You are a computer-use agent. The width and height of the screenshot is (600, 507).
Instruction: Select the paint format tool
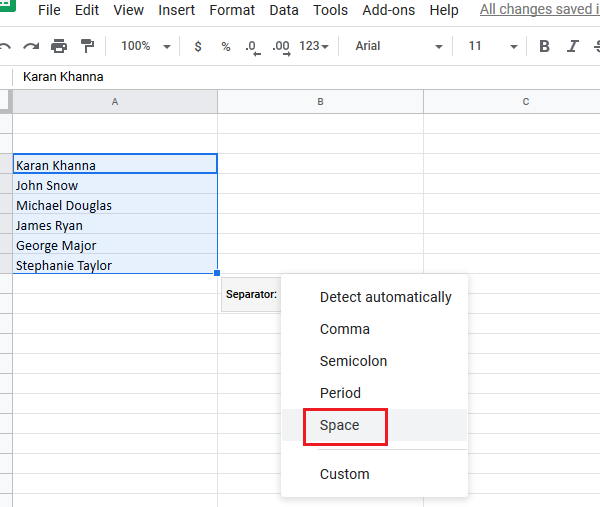coord(87,46)
